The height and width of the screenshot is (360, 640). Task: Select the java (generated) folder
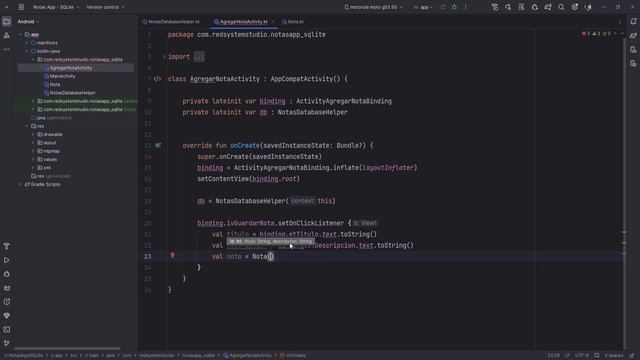51,118
